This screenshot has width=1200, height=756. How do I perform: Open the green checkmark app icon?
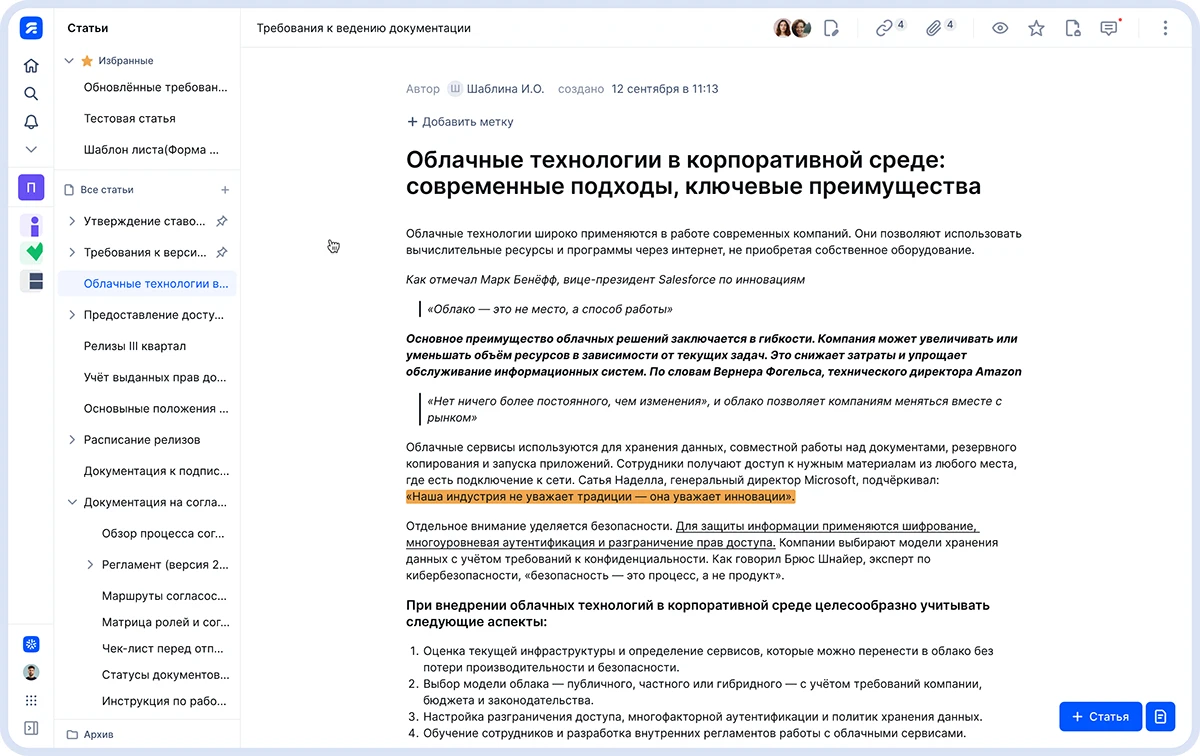(35, 253)
